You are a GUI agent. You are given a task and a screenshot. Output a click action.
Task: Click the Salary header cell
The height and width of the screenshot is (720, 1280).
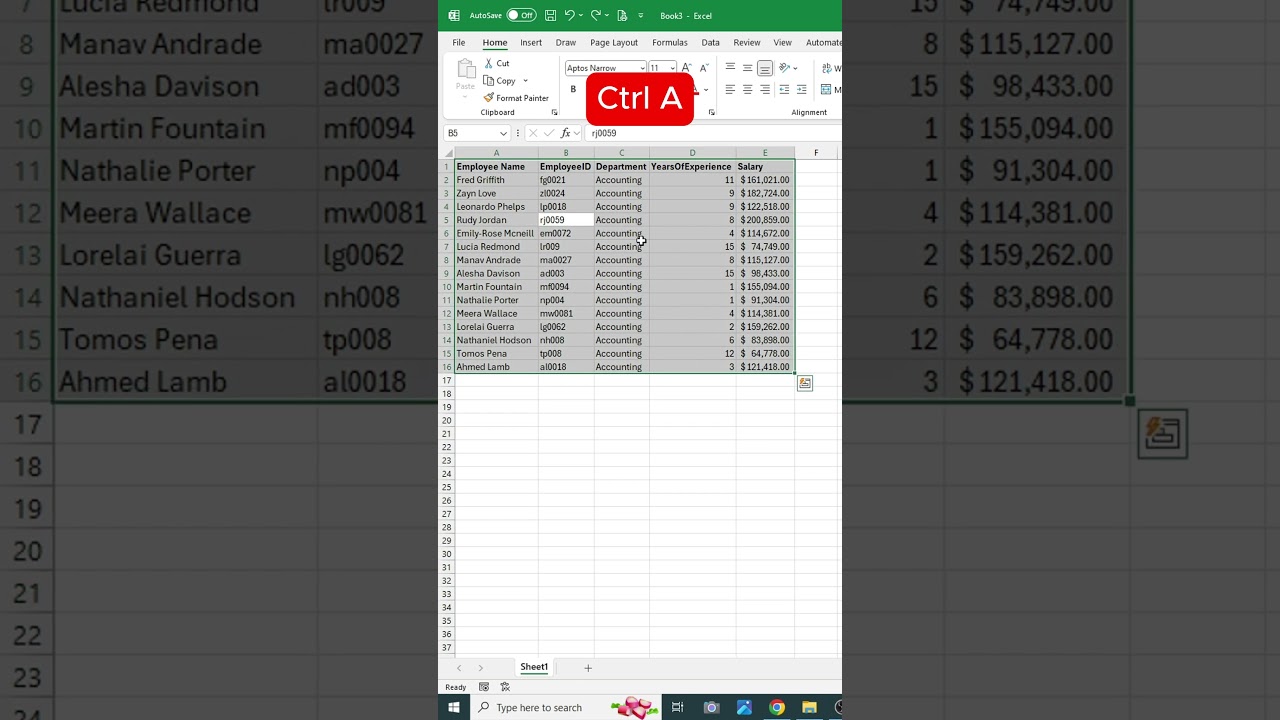pos(765,167)
